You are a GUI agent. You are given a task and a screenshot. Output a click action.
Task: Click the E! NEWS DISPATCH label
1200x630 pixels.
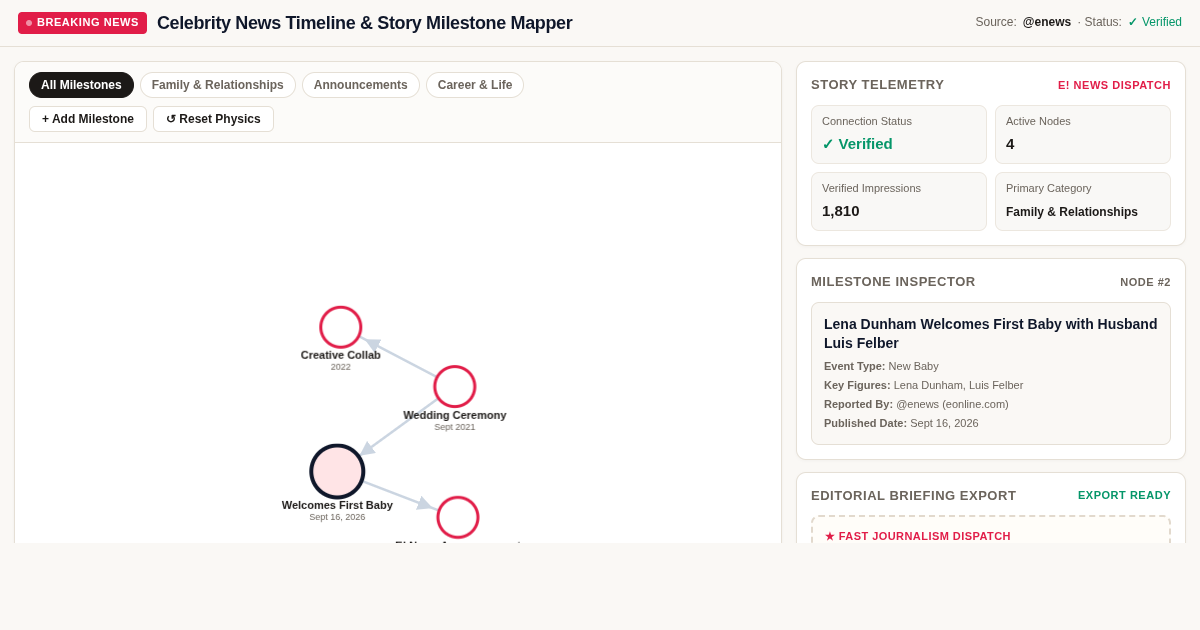(x=1114, y=85)
